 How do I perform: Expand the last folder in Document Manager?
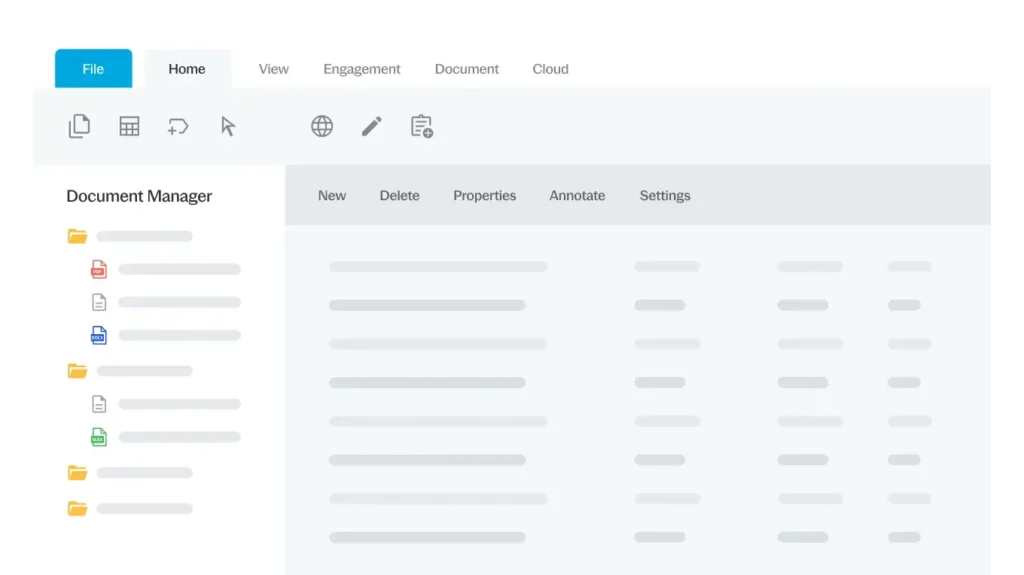pyautogui.click(x=77, y=508)
